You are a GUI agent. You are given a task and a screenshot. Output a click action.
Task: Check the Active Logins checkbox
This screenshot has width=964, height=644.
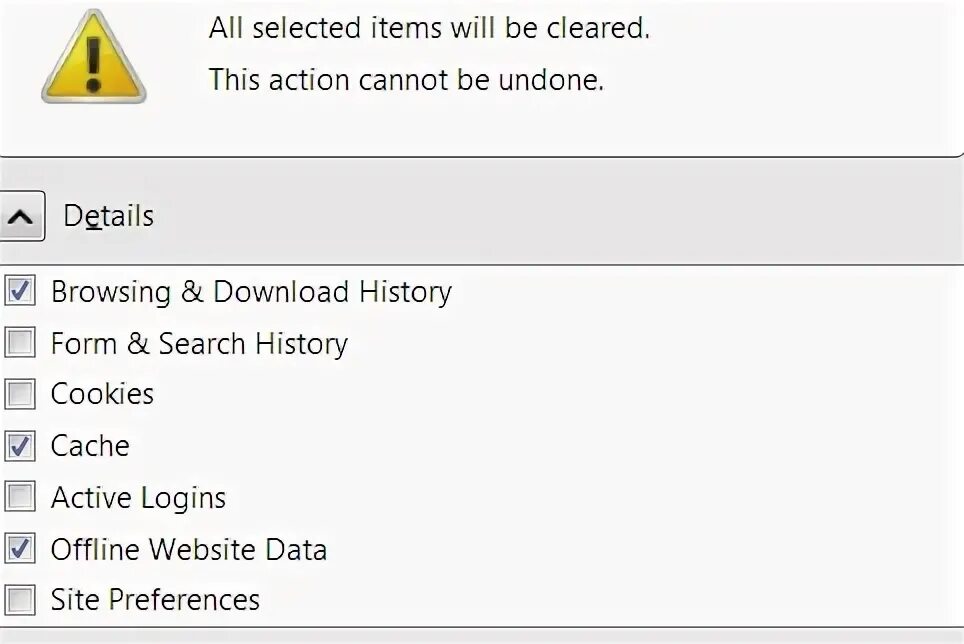tap(20, 497)
